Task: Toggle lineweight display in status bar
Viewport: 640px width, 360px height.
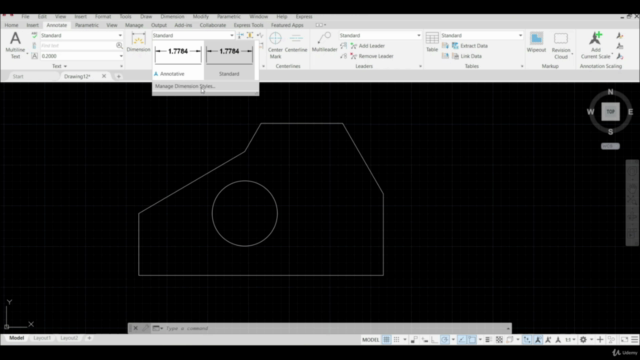Action: pos(488,340)
